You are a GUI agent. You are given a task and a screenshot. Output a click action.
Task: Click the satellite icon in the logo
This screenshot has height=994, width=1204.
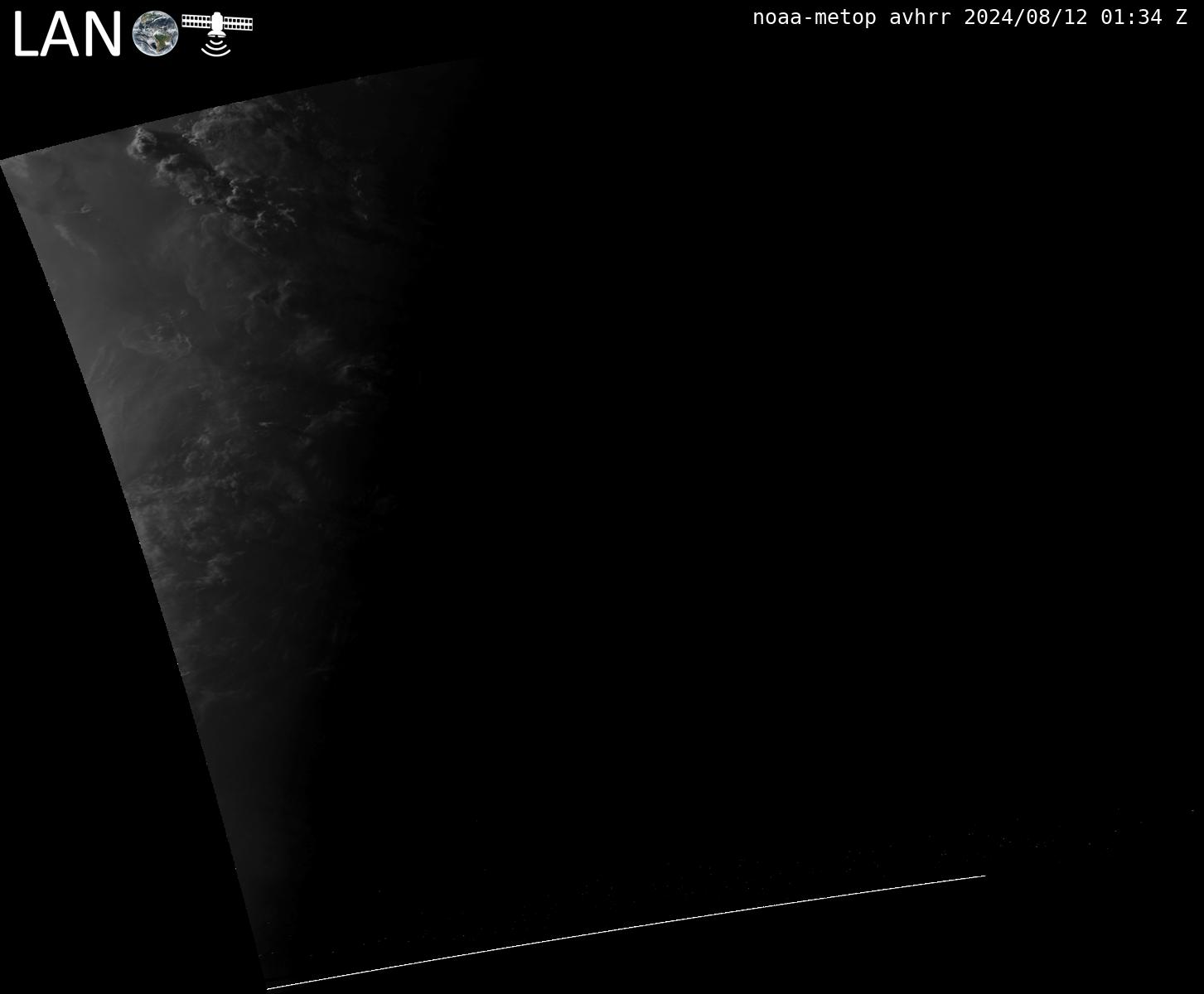[x=217, y=34]
